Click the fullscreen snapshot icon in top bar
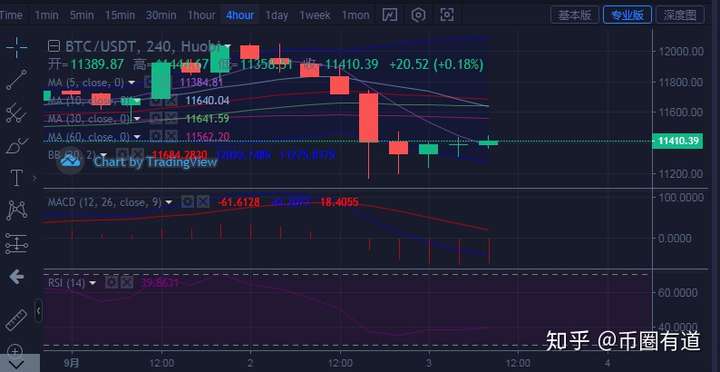This screenshot has height=372, width=720. (447, 15)
